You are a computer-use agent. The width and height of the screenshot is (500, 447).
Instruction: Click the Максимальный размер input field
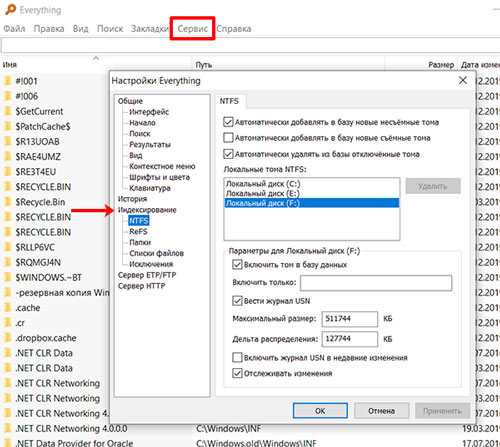pos(350,319)
